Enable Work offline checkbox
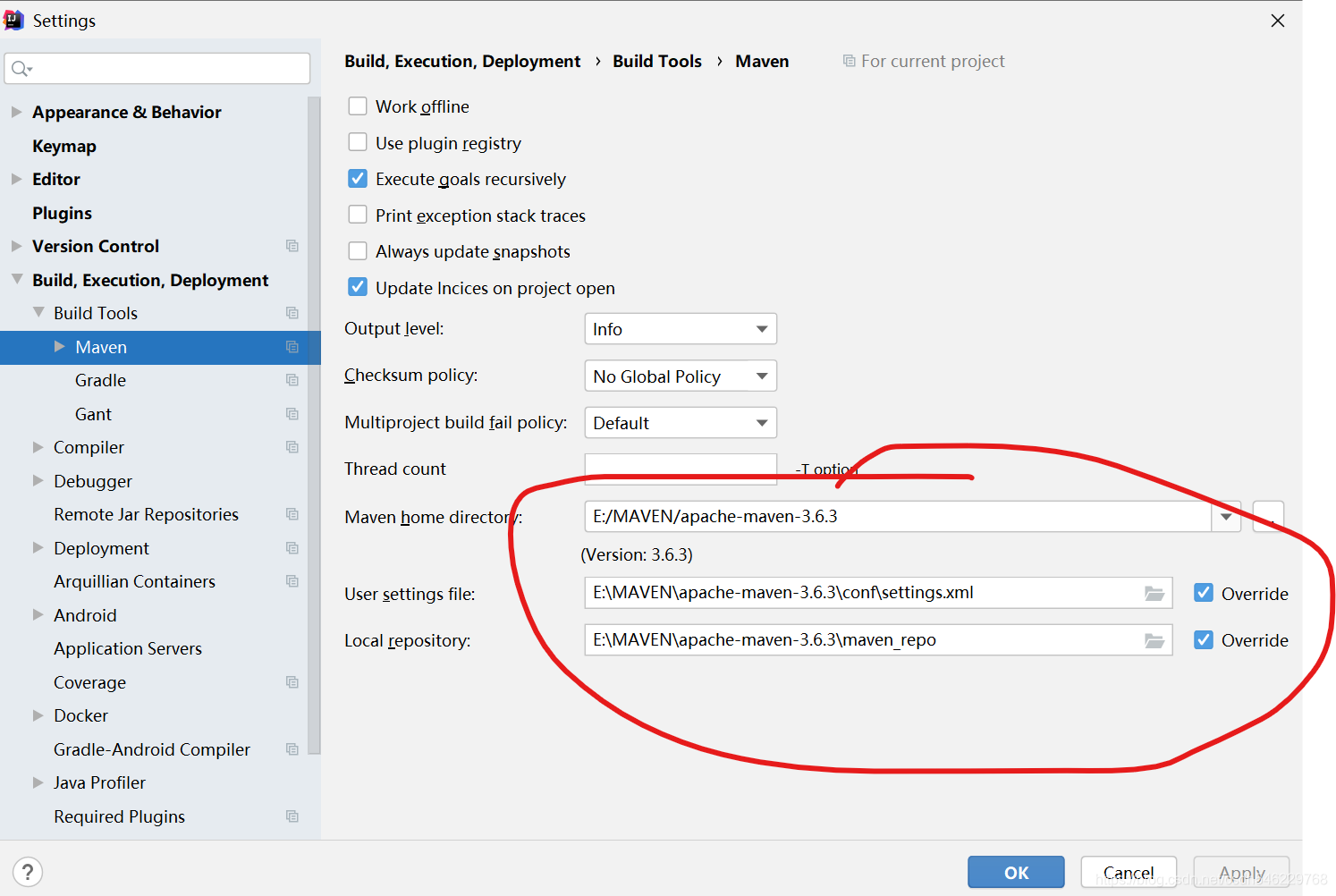Screen dimensions: 1336x896 (358, 106)
